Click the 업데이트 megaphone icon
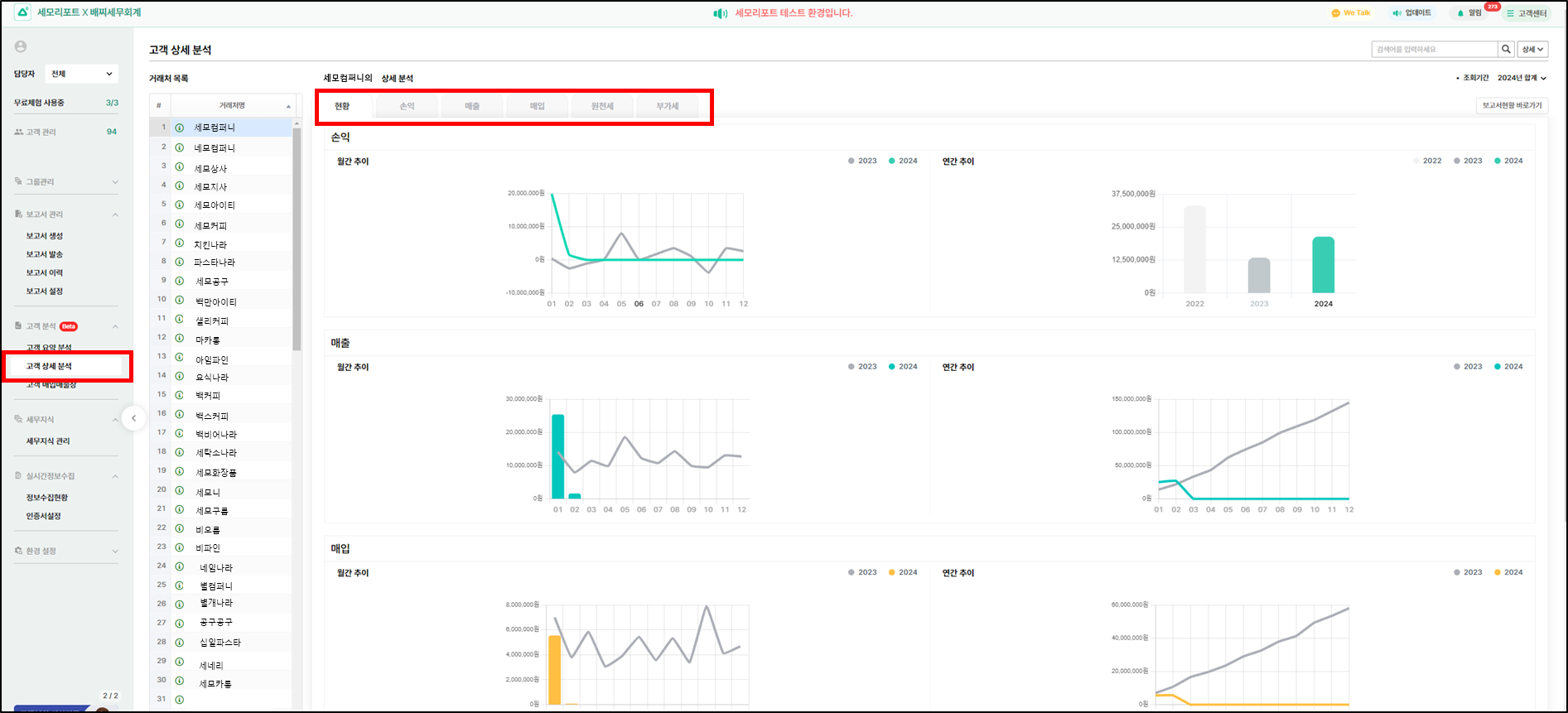 (x=1397, y=13)
